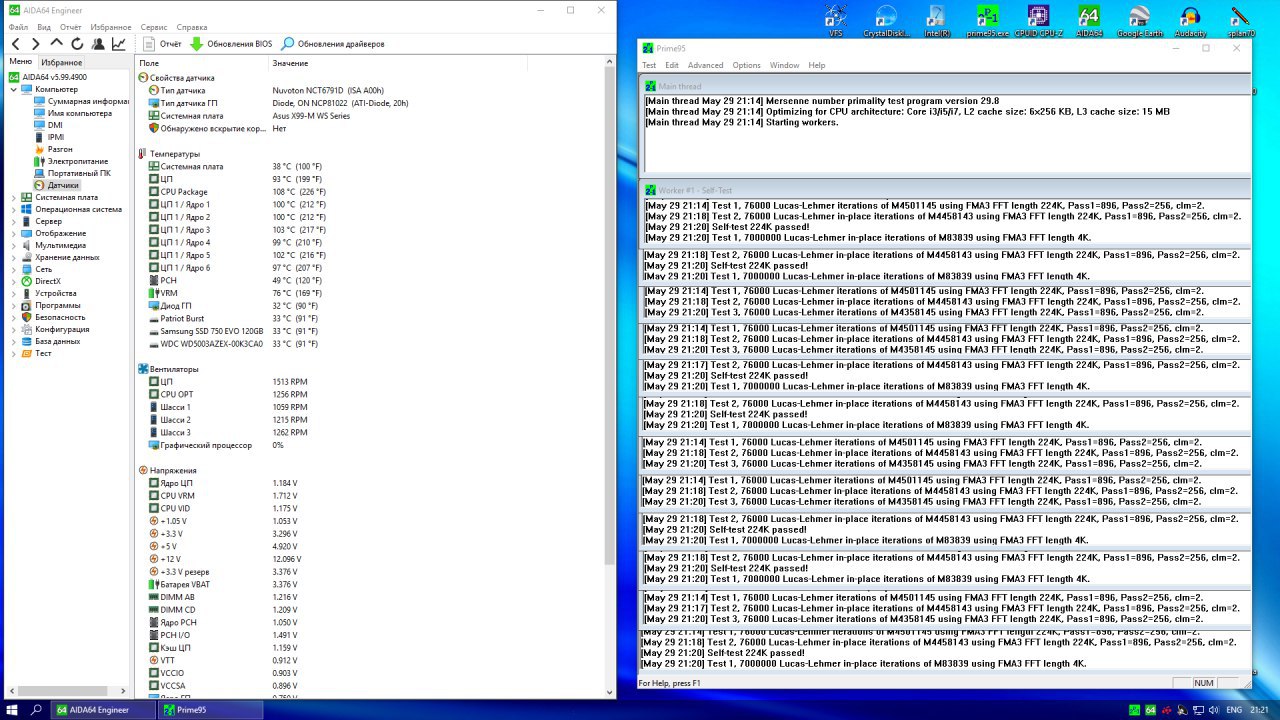1280x720 pixels.
Task: Open Intel(R) desktop shortcut
Action: [937, 20]
